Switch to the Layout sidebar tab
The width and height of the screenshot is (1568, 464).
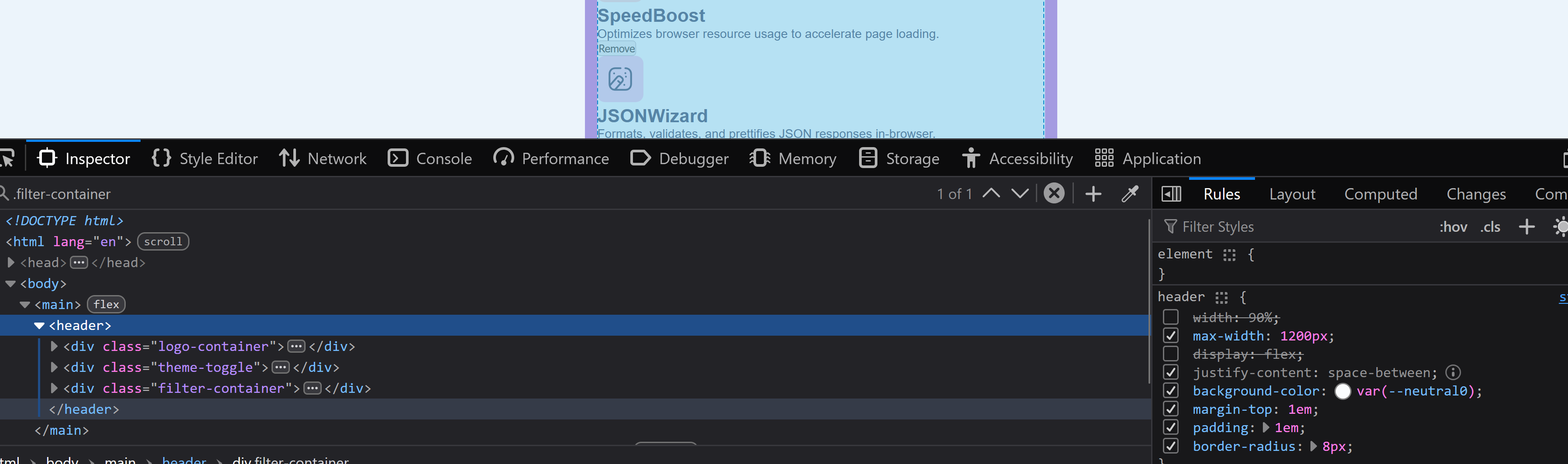[1292, 194]
